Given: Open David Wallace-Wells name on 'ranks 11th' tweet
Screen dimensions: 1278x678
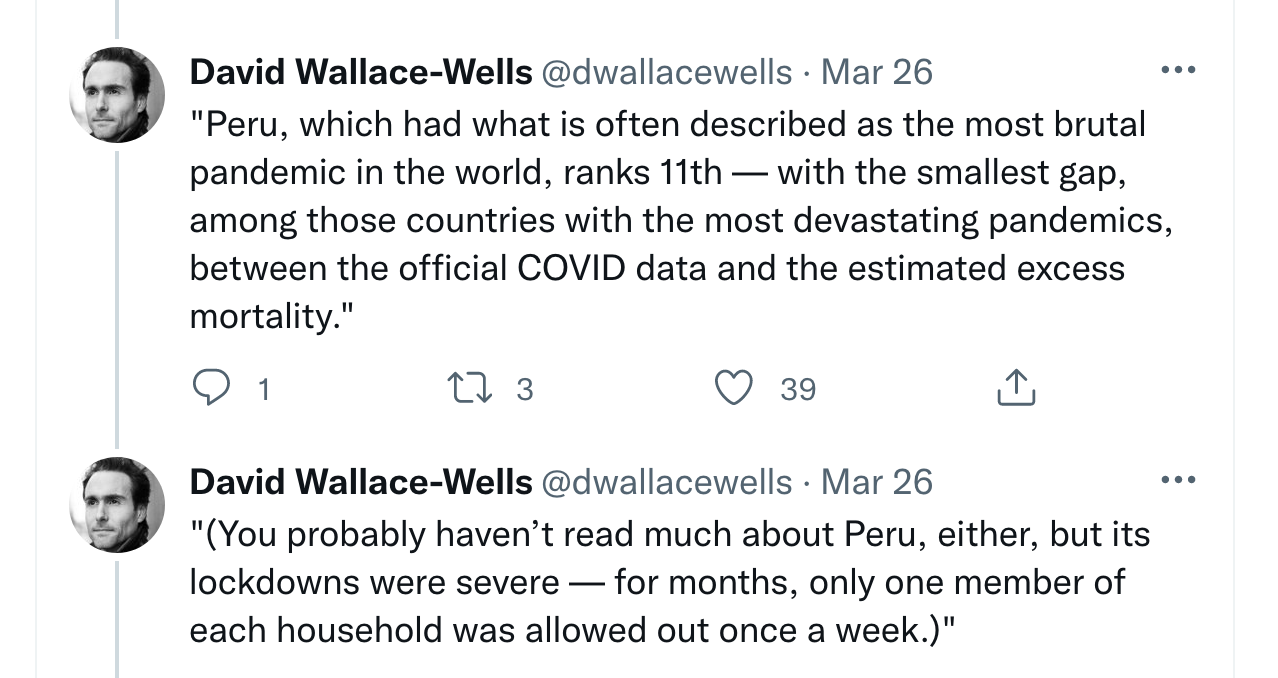Looking at the screenshot, I should point(360,72).
